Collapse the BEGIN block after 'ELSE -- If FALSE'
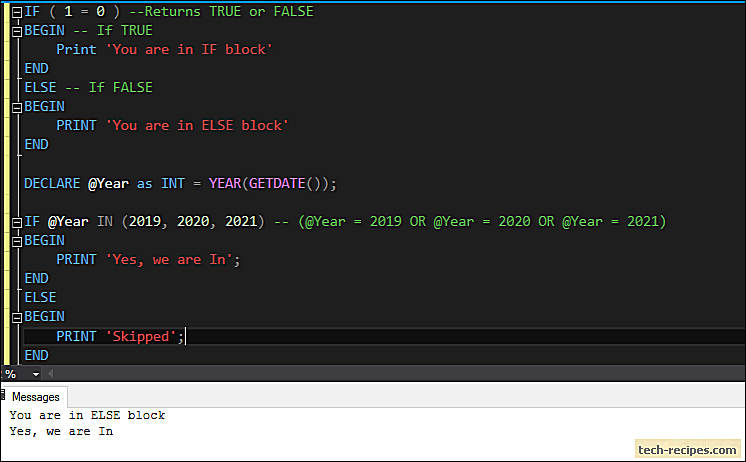Image resolution: width=746 pixels, height=462 pixels. [x=17, y=108]
